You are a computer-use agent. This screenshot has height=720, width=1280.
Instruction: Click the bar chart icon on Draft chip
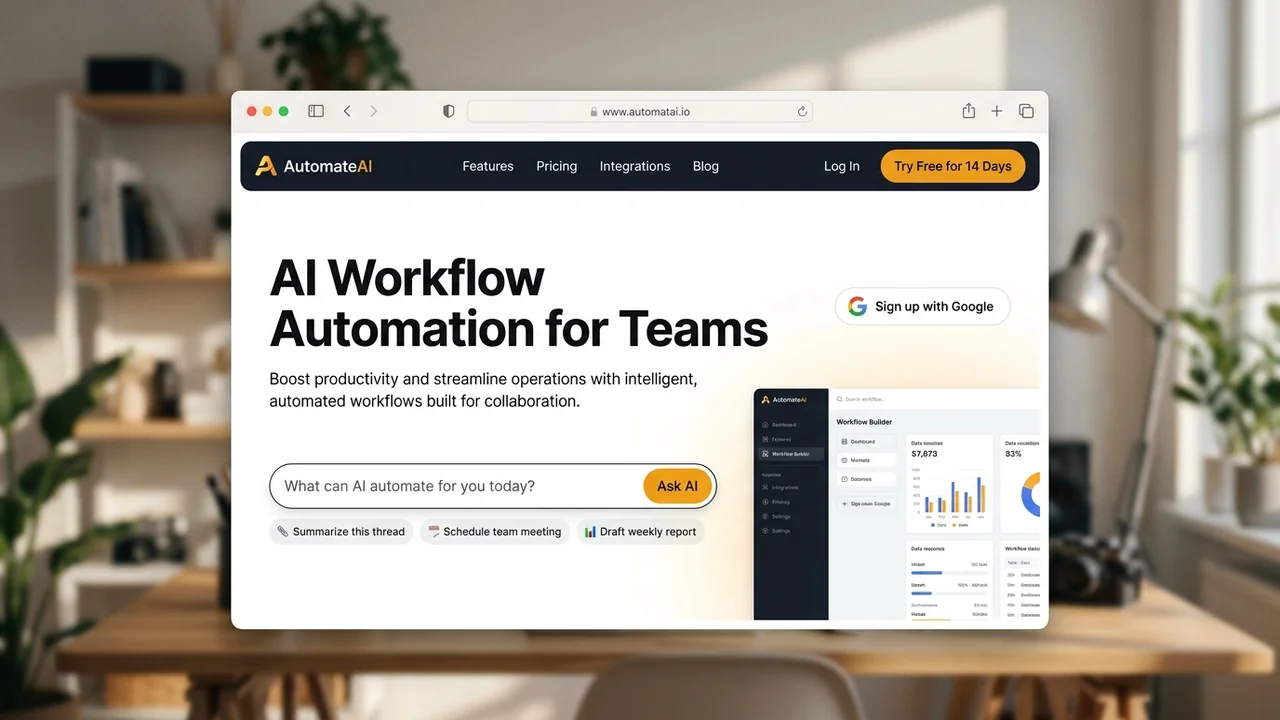pyautogui.click(x=590, y=532)
